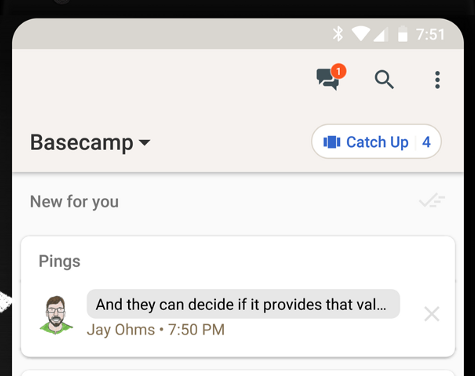The image size is (475, 376).
Task: Open search with the magnifying glass
Action: coord(384,80)
